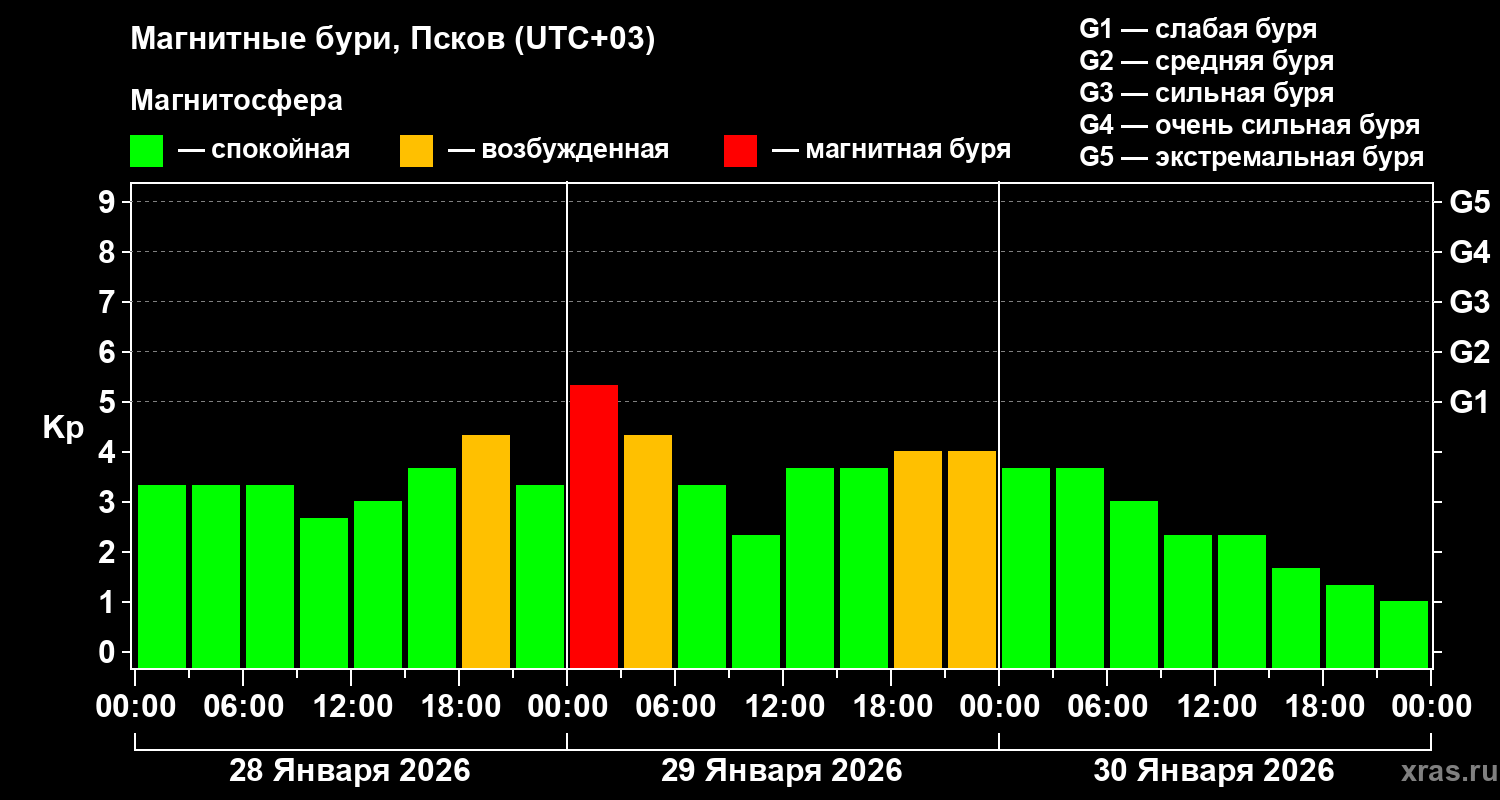
Task: Click the "12:00" time label above 29 Января
Action: [783, 706]
